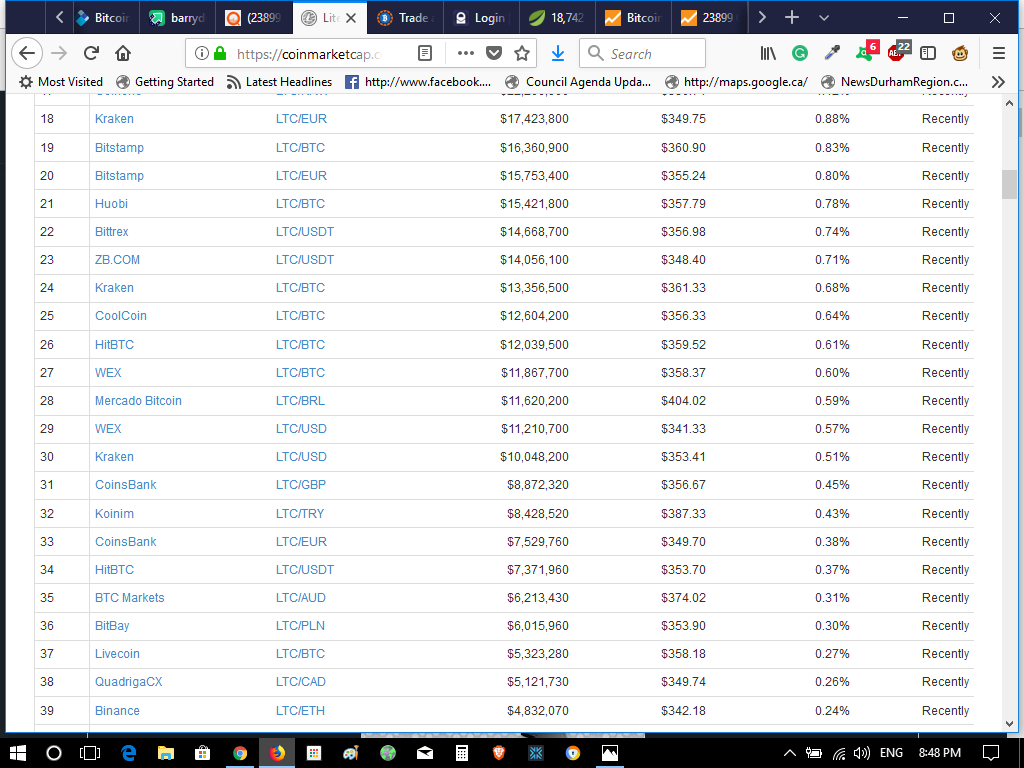
Task: Open Windows Start menu
Action: [18, 753]
